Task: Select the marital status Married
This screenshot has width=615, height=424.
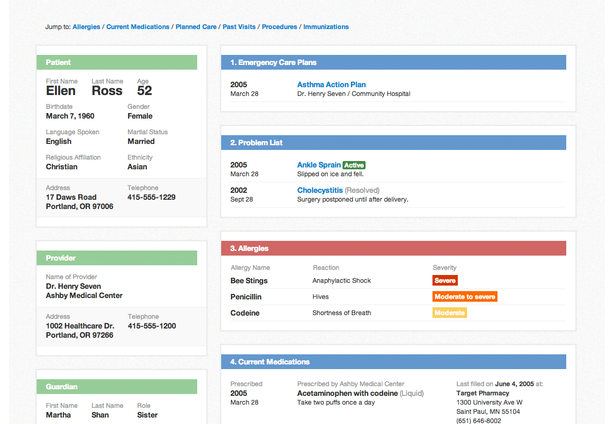Action: (141, 142)
